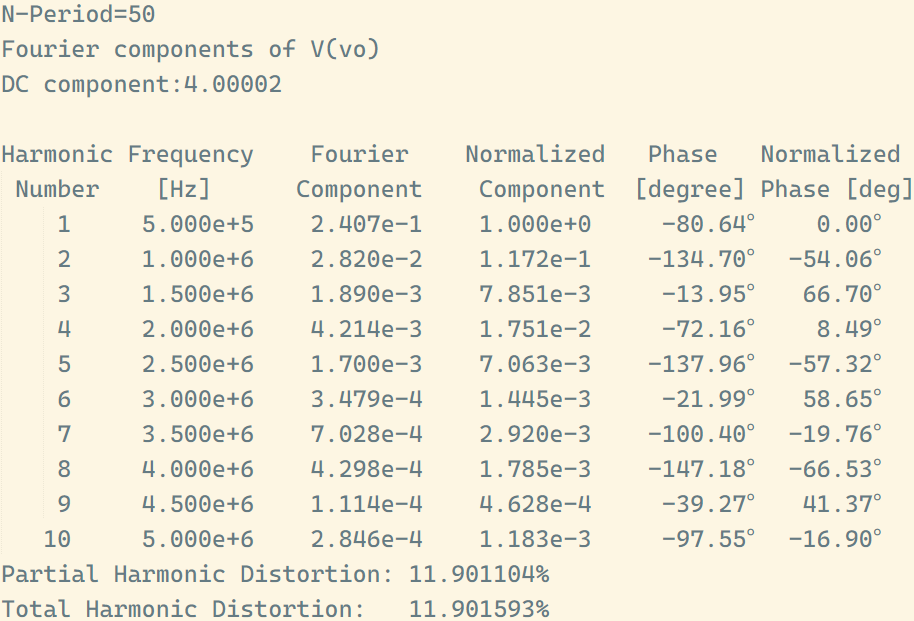Screen dimensions: 914x621
Task: Click the Normalized Phase [deg] header
Action: click(x=836, y=171)
